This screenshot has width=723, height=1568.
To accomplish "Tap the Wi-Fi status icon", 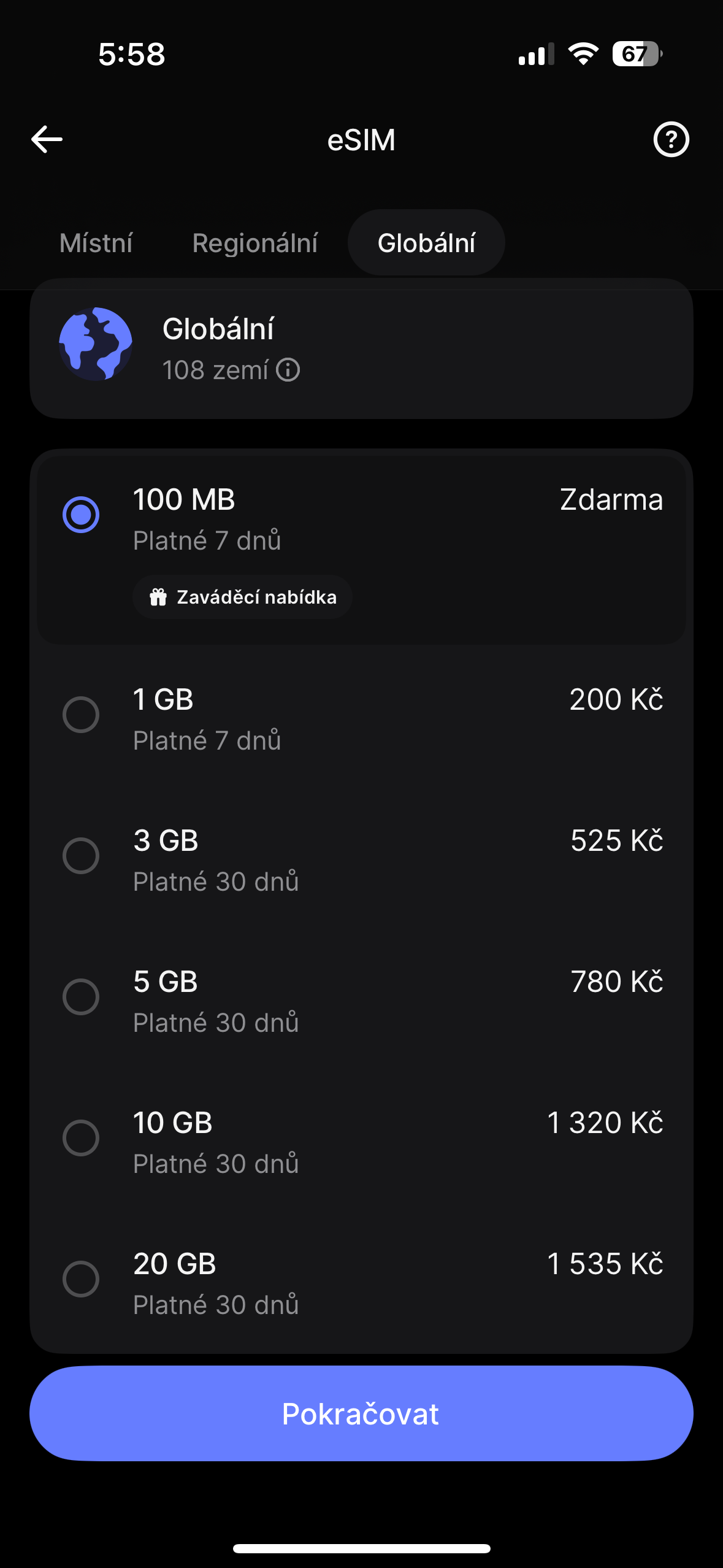I will 583,54.
